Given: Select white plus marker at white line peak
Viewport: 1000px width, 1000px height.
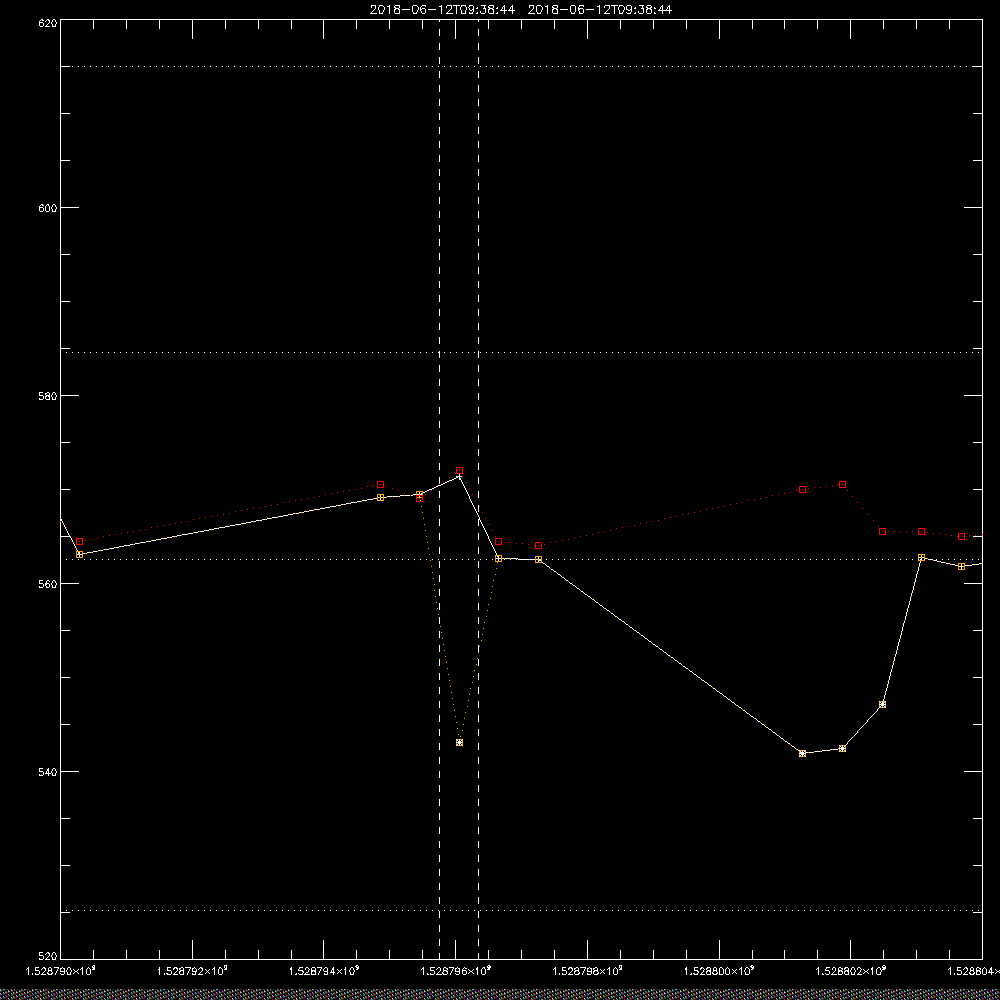Looking at the screenshot, I should [459, 476].
